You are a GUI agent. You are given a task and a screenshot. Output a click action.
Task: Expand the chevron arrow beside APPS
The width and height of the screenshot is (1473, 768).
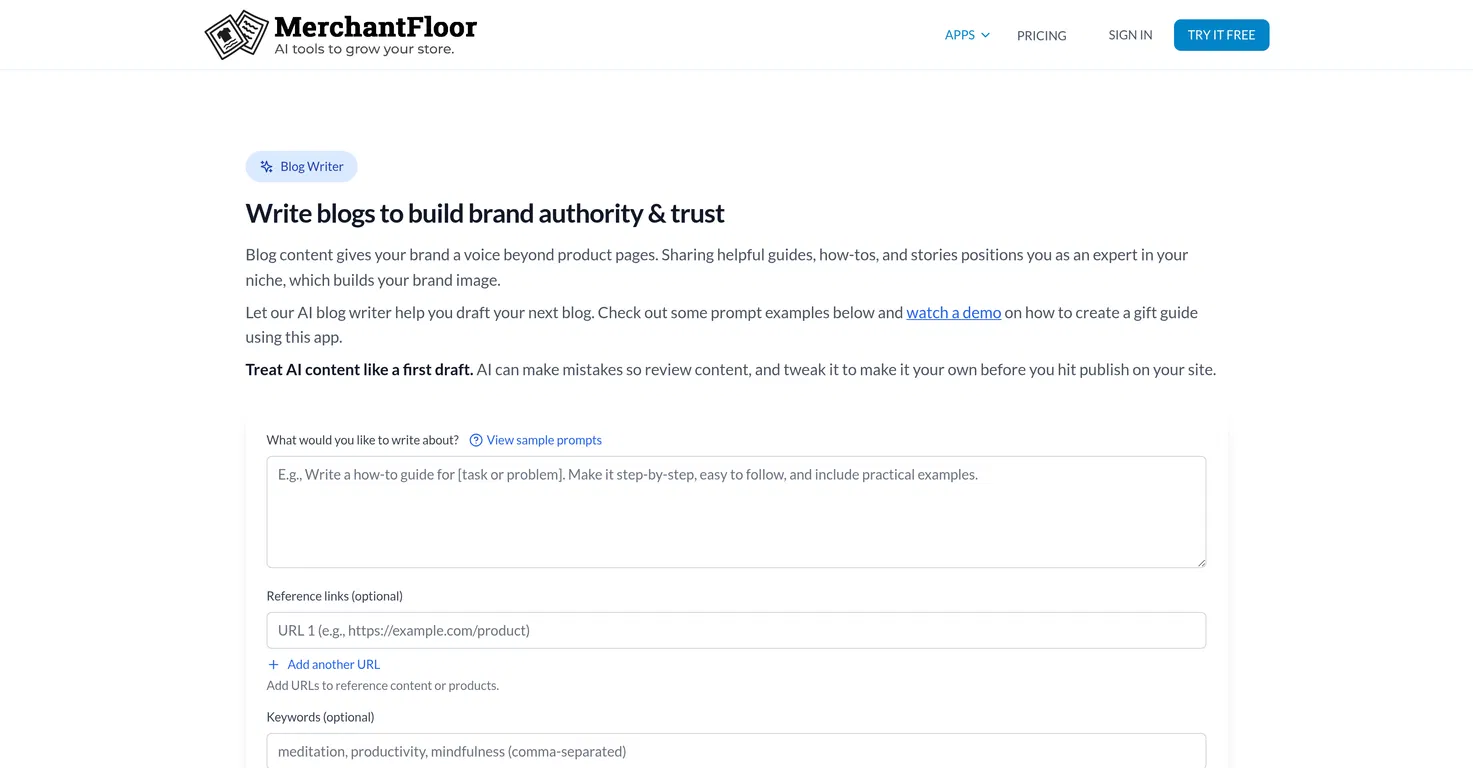(986, 35)
